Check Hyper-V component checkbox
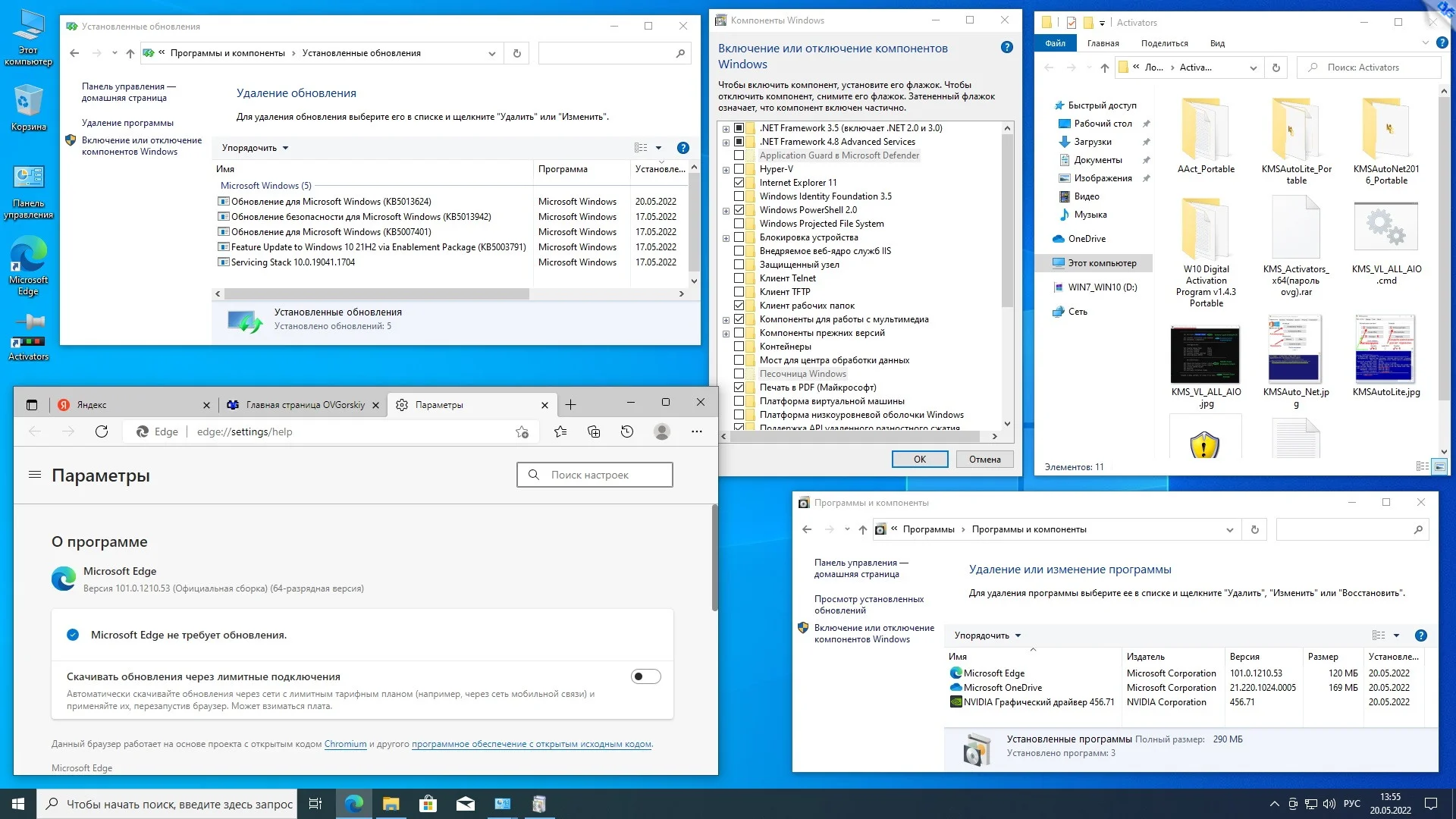1456x819 pixels. 739,169
